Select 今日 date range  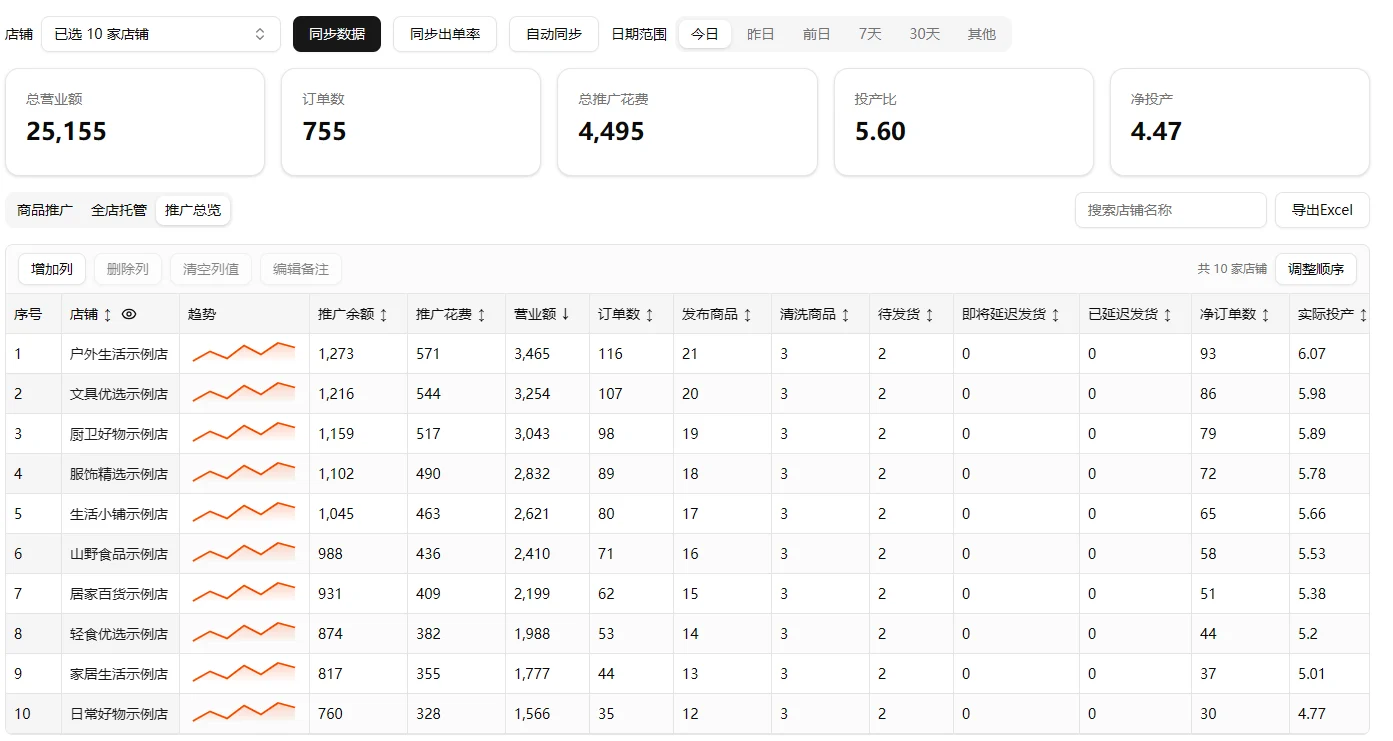[705, 34]
